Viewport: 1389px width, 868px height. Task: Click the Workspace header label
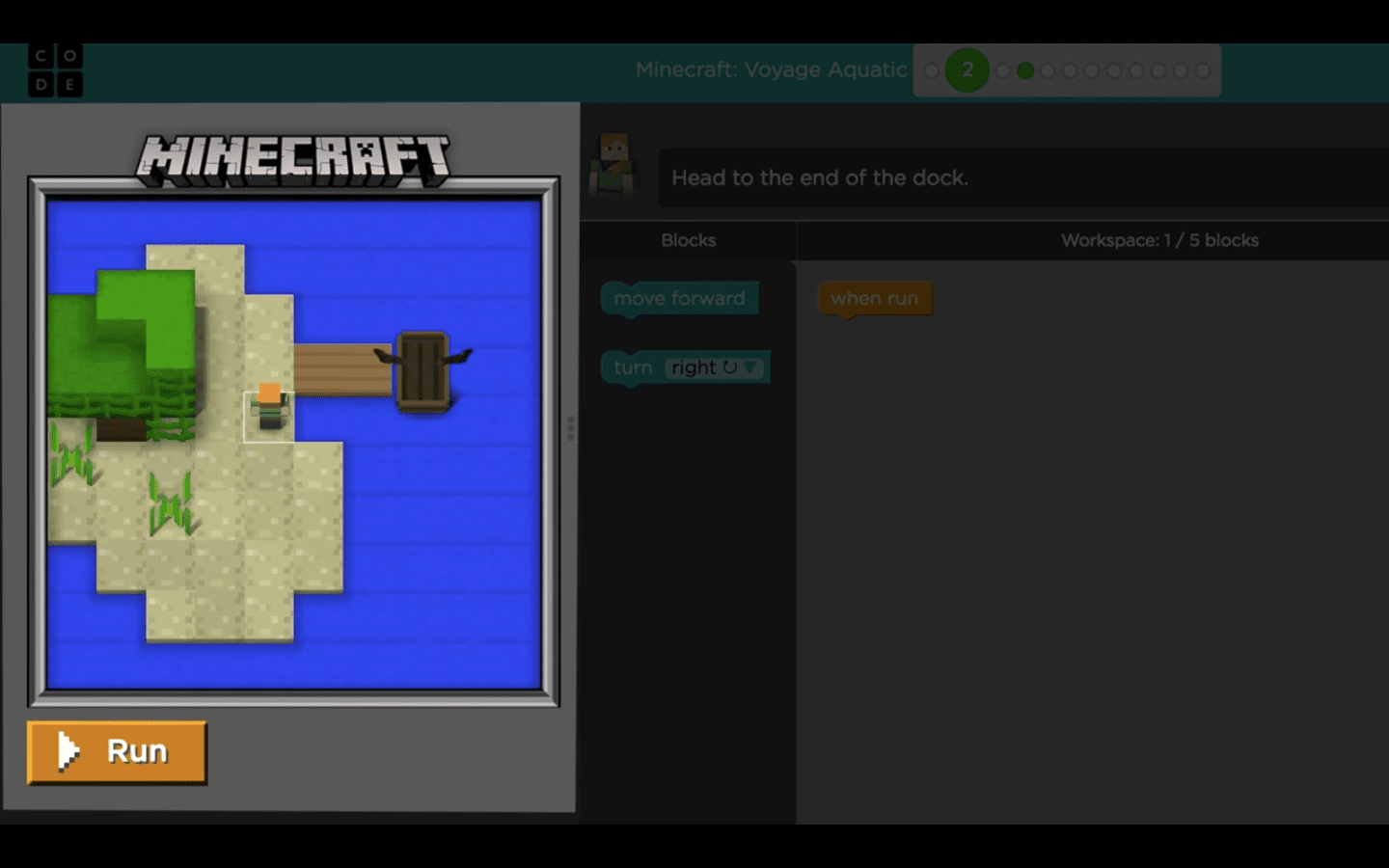pos(1159,240)
